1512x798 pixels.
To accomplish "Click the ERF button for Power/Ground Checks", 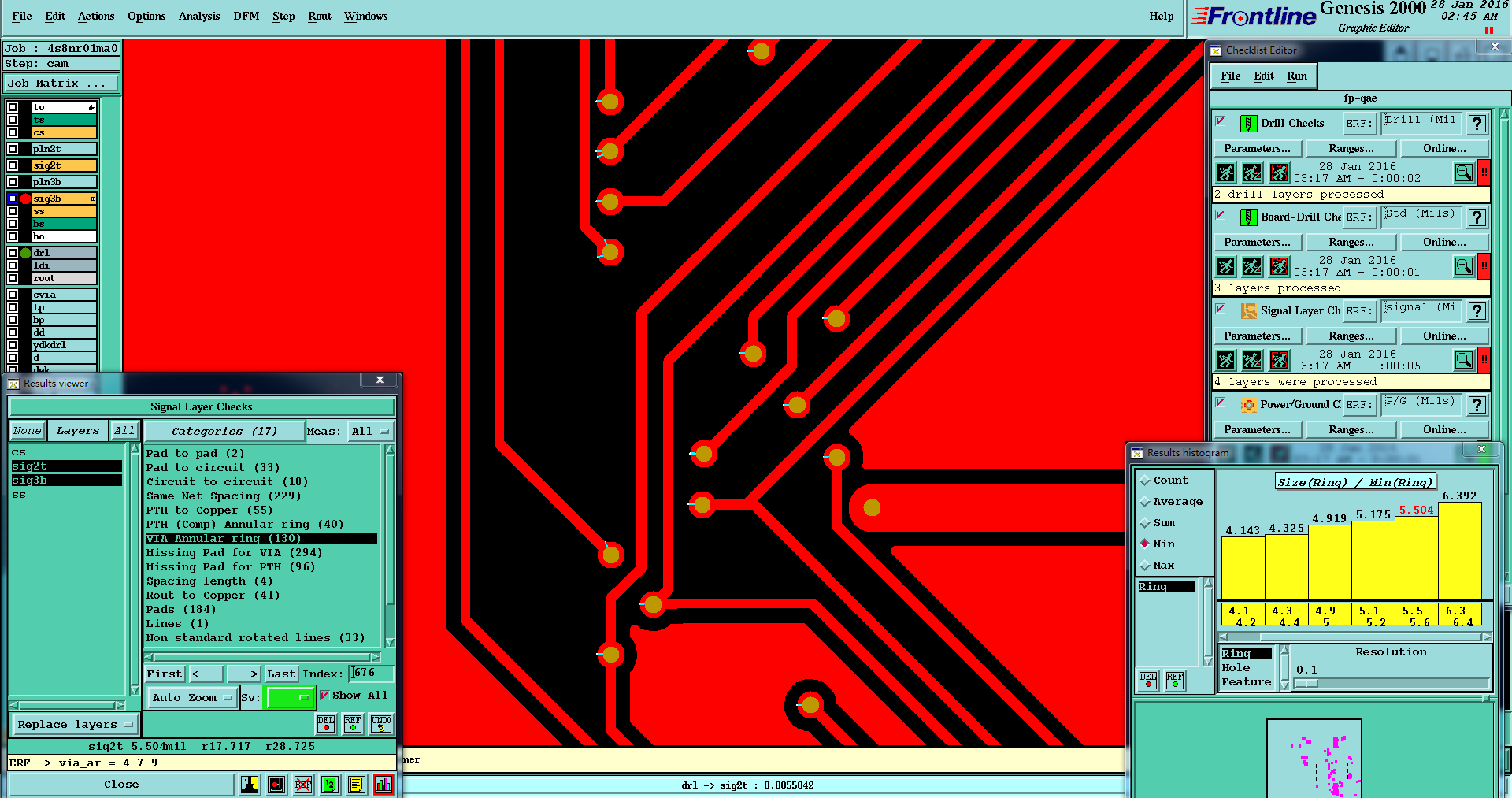I will [1359, 405].
